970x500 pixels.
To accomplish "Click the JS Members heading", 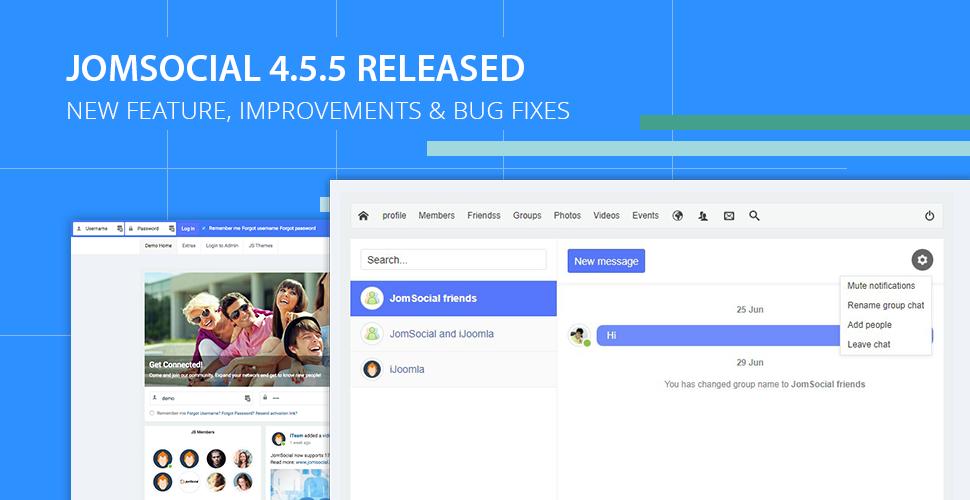I will (203, 432).
